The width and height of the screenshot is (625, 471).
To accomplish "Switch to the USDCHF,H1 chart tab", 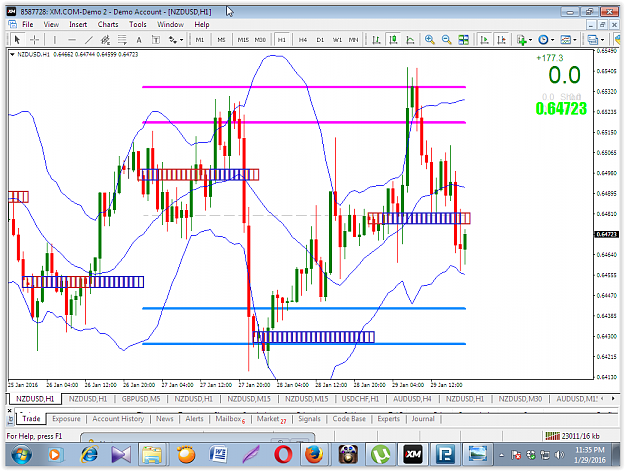I will click(x=360, y=398).
